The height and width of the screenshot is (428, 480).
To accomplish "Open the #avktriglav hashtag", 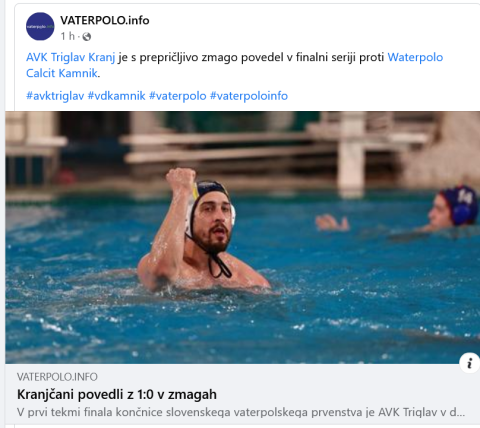I will click(x=55, y=96).
